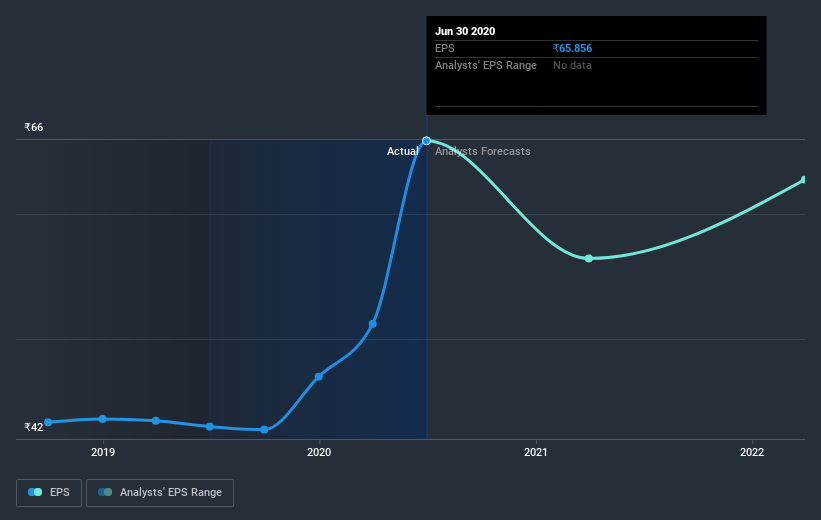
Task: Click the EPS point in mid-2019
Action: [209, 427]
